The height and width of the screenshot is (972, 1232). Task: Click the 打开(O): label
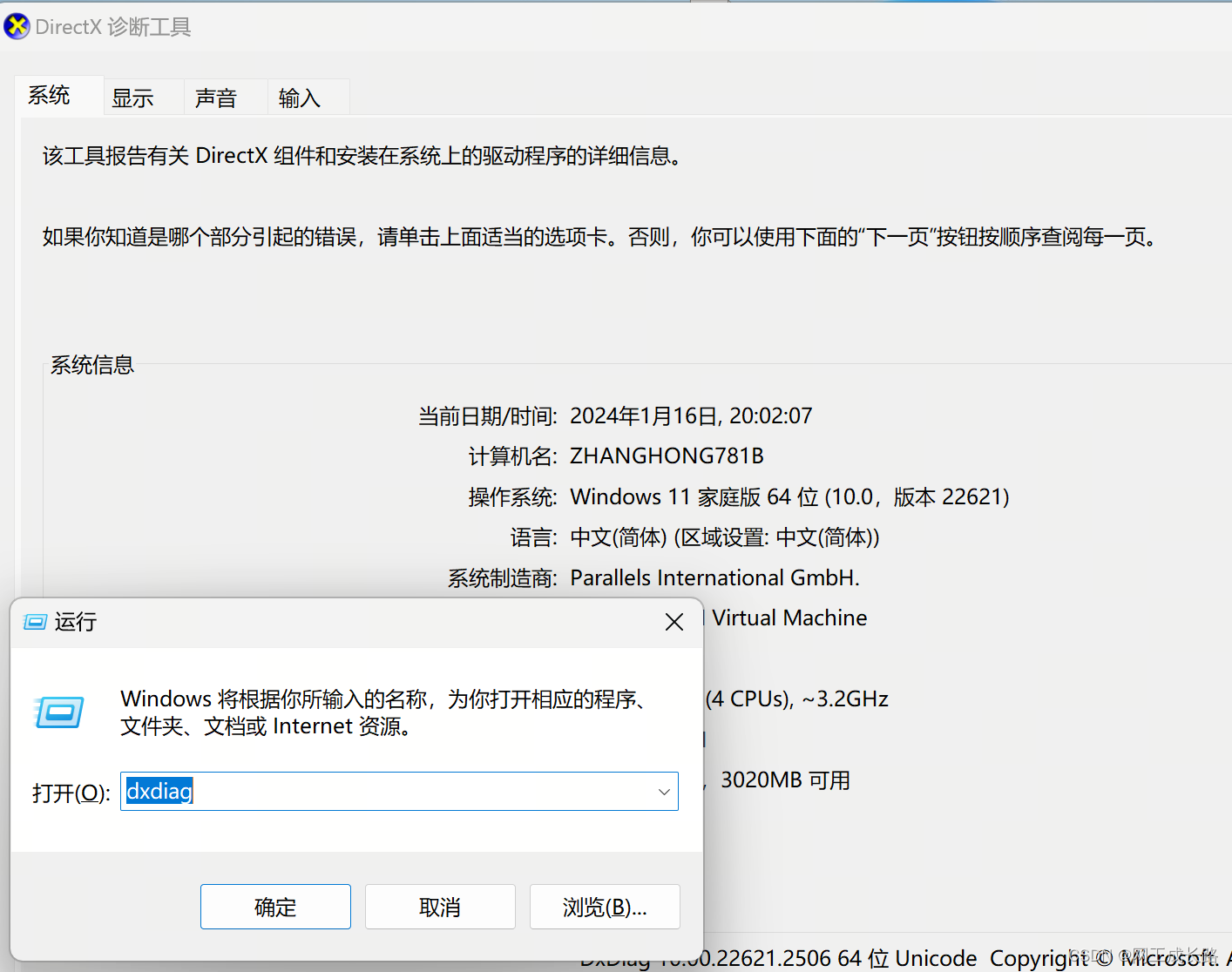point(71,793)
